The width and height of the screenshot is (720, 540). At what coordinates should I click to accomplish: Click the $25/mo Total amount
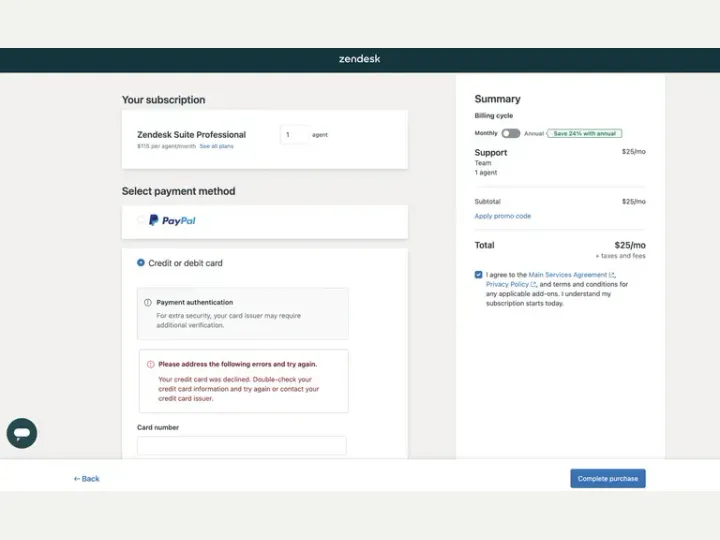(630, 245)
